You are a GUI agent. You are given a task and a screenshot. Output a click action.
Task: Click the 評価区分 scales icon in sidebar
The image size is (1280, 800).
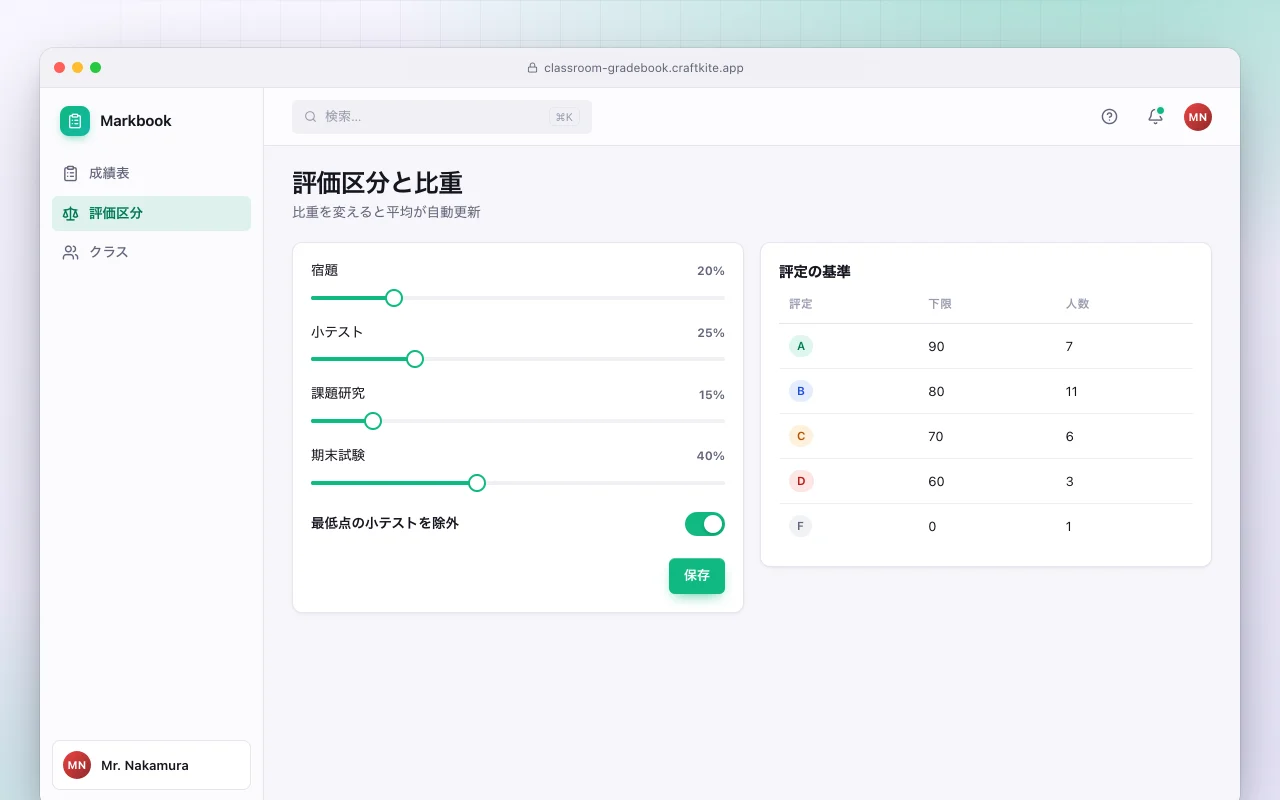(70, 213)
